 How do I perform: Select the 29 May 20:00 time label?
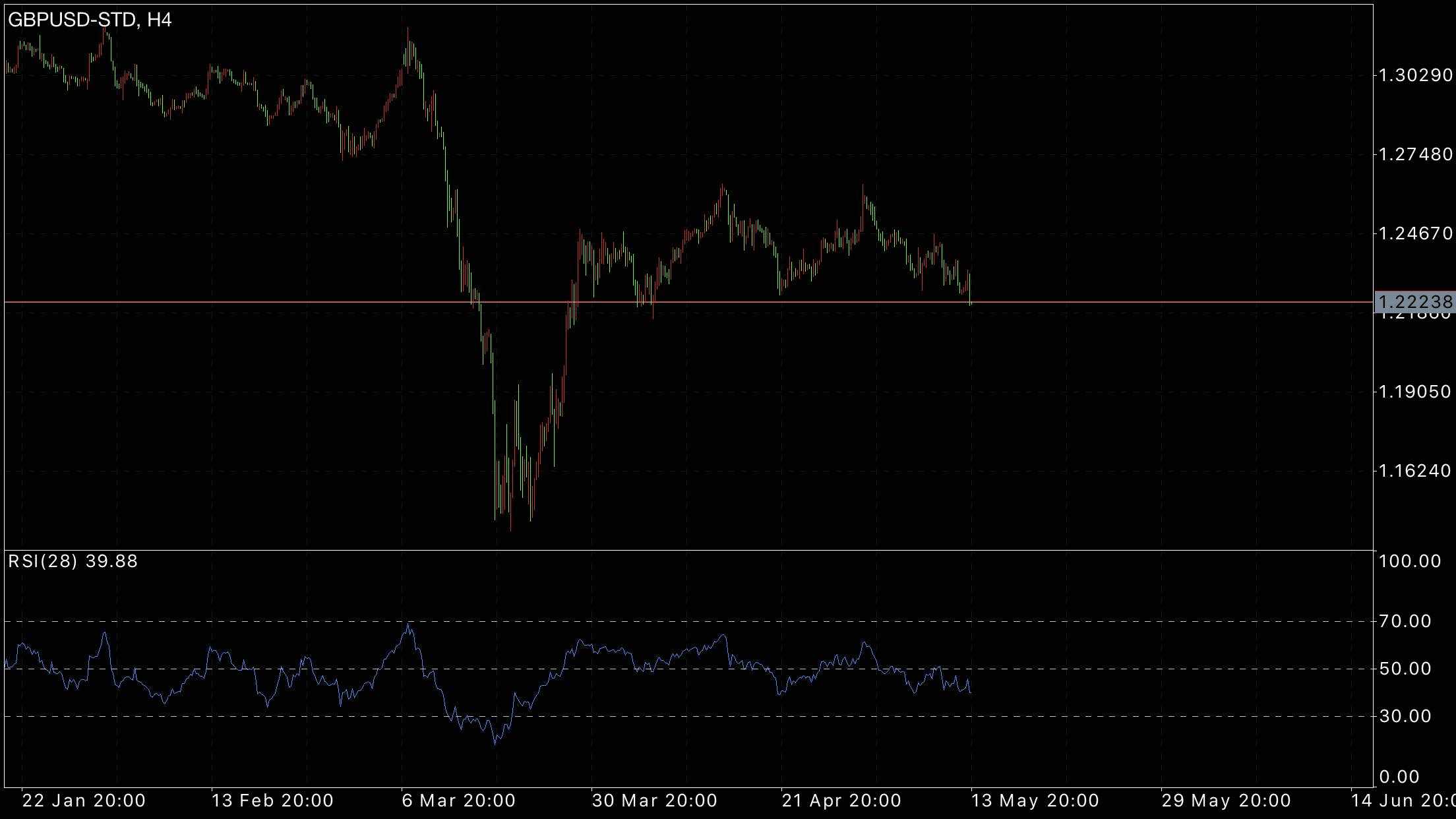(x=1226, y=801)
